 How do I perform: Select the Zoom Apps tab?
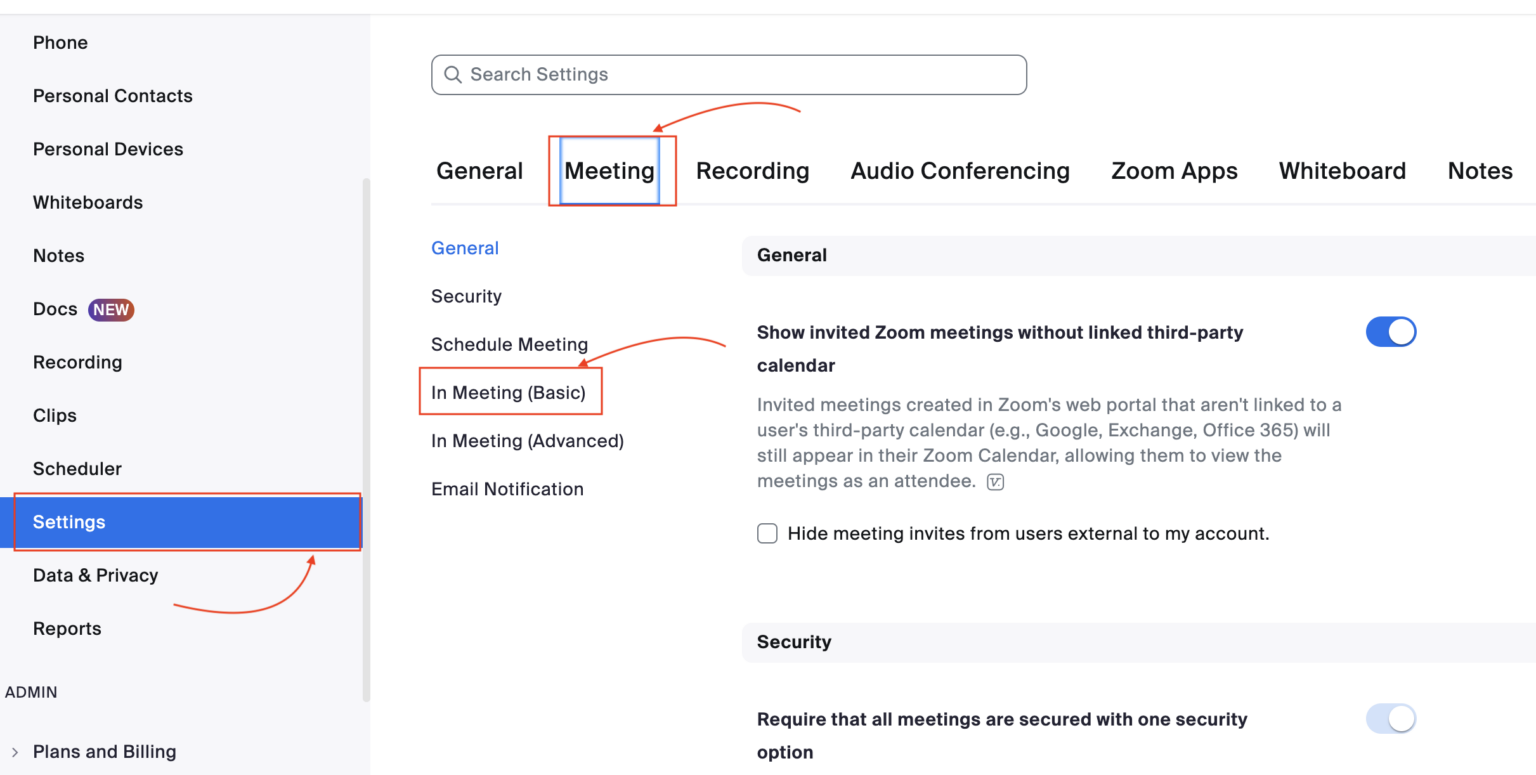(x=1174, y=171)
